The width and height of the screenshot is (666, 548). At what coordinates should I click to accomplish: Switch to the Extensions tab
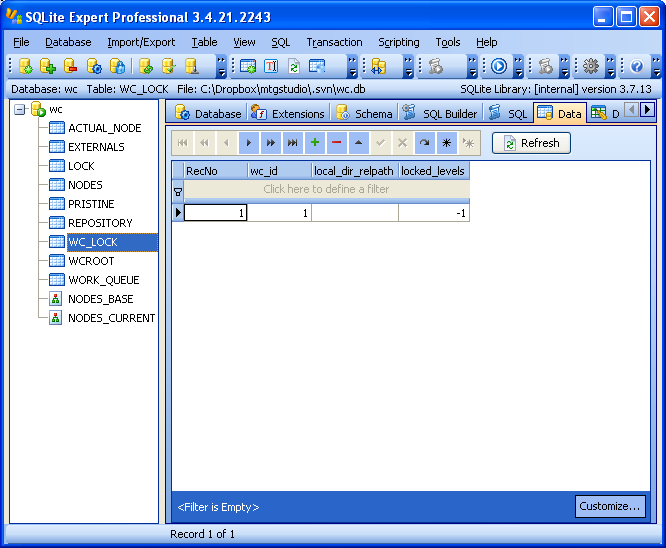tap(288, 113)
